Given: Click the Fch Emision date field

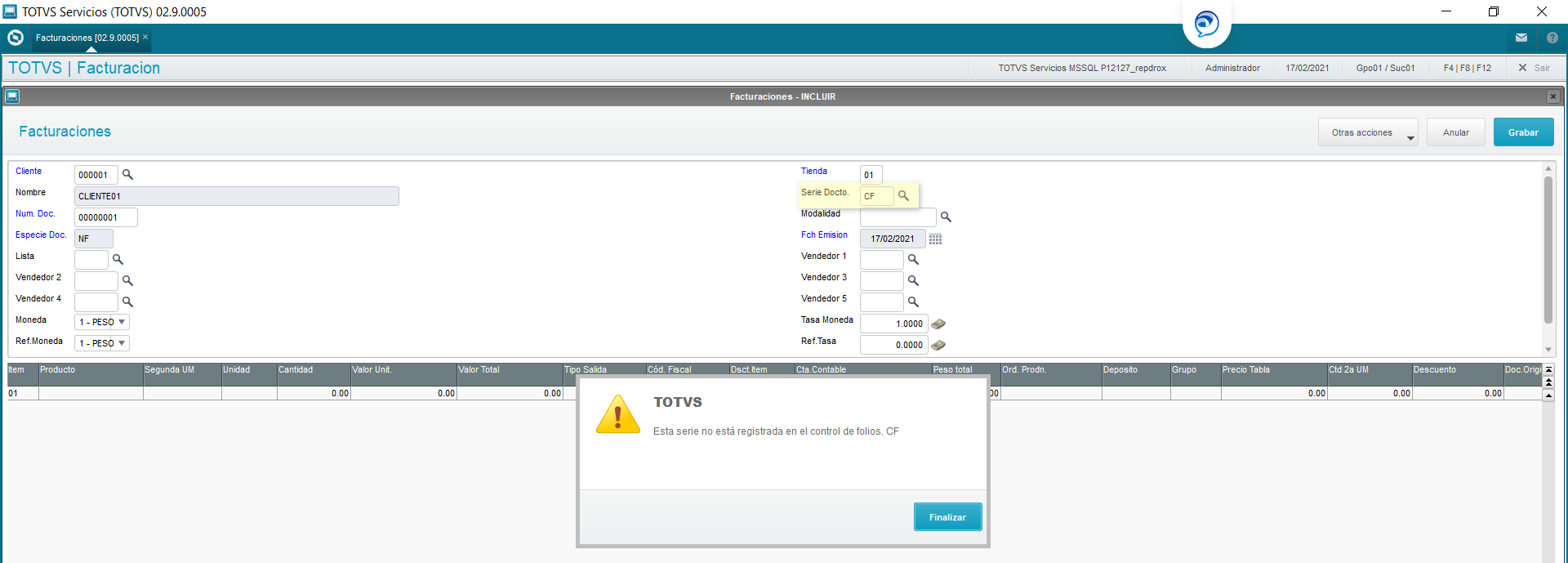Looking at the screenshot, I should 893,239.
